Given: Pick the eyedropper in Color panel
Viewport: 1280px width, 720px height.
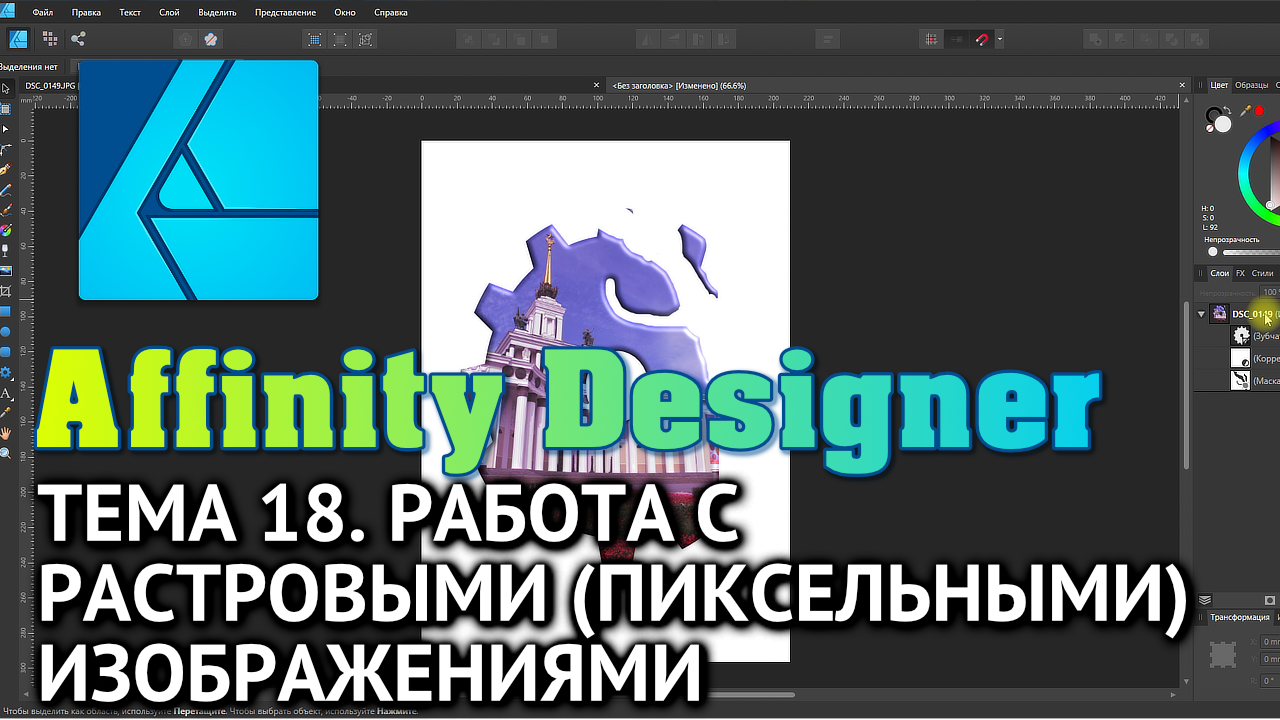Looking at the screenshot, I should (1245, 111).
